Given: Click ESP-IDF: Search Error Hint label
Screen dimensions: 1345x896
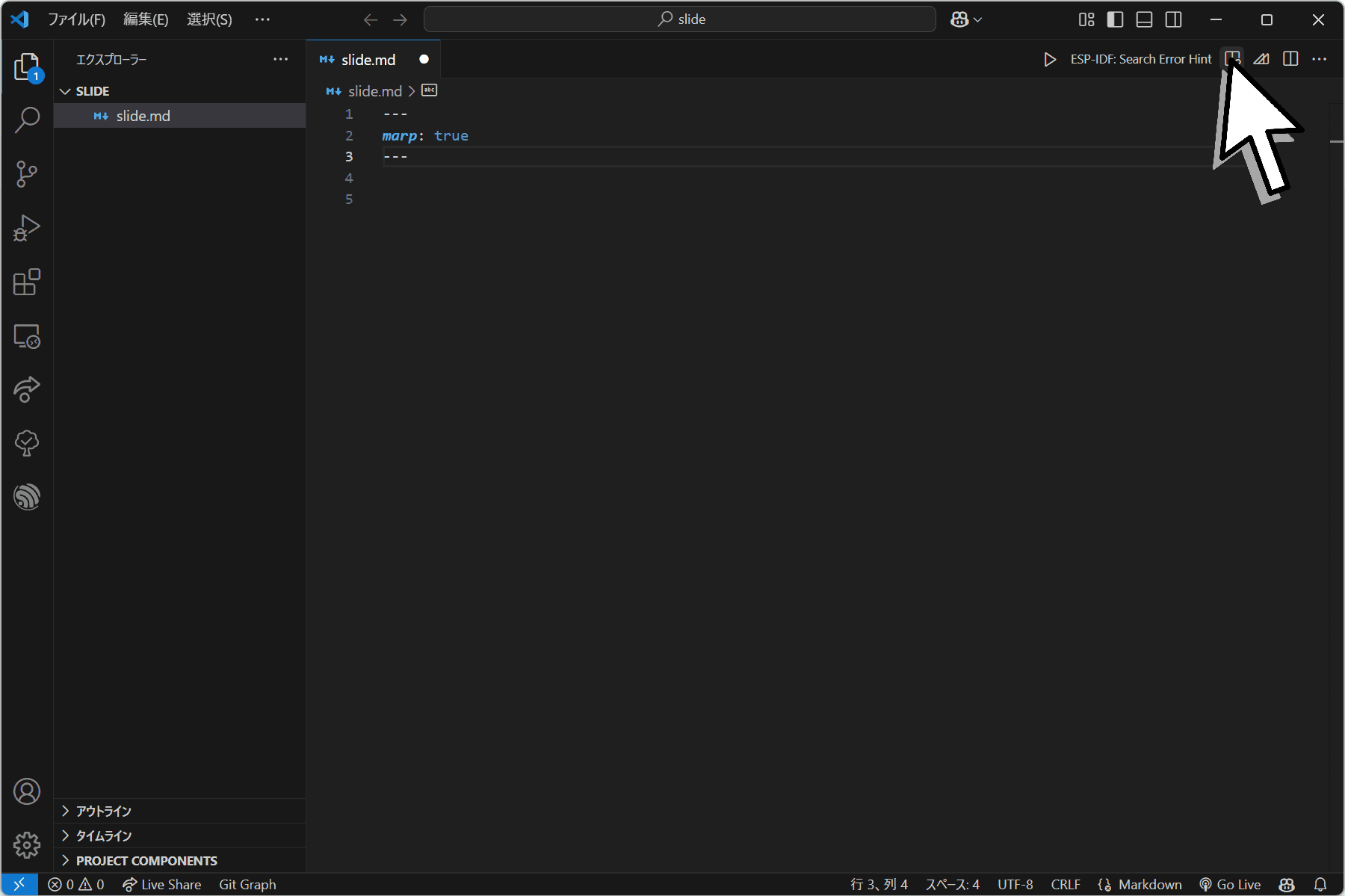Looking at the screenshot, I should tap(1141, 59).
